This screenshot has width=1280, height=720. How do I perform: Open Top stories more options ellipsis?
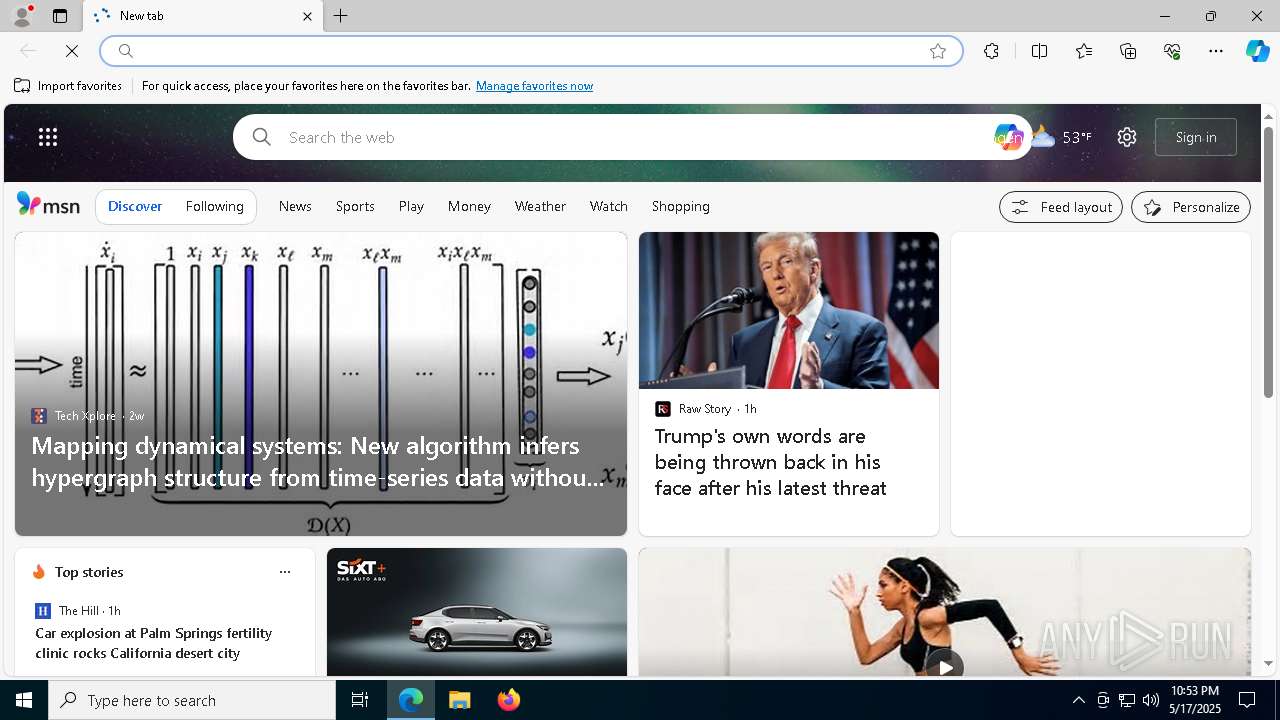click(x=285, y=572)
